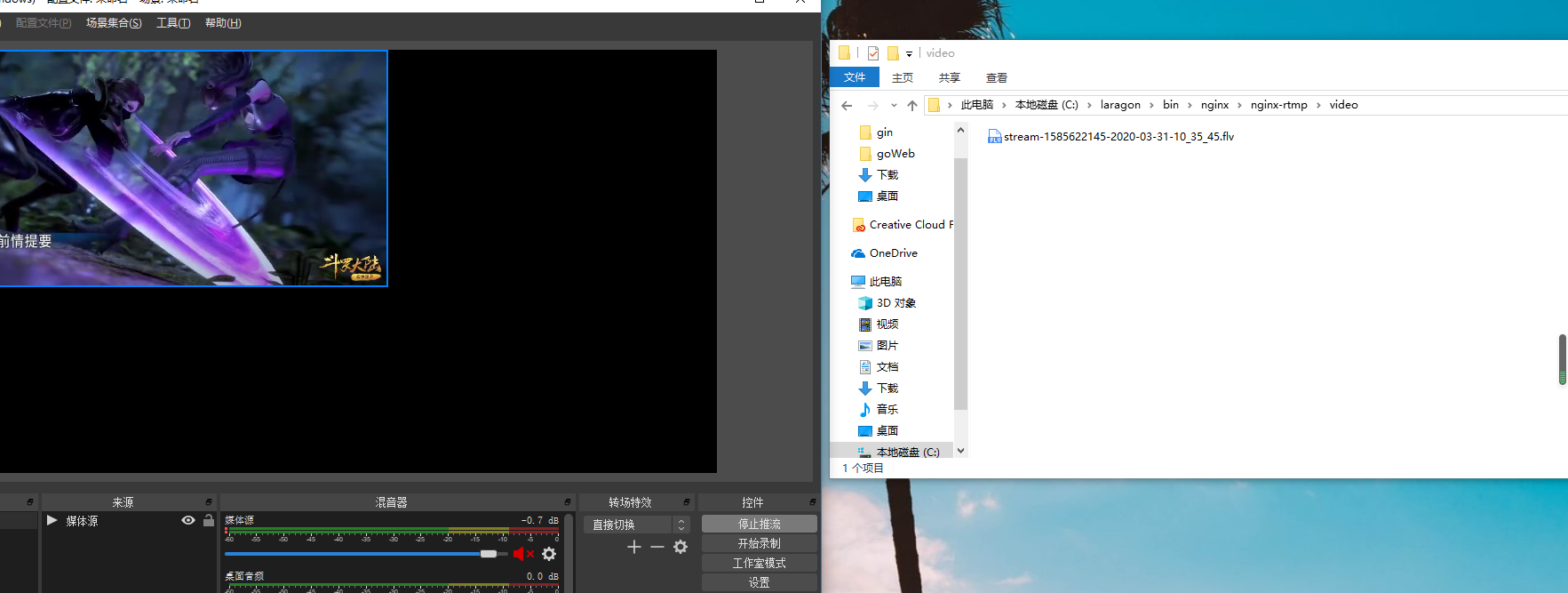This screenshot has height=593, width=1568.
Task: Open the OBS 工具(T) menu
Action: click(173, 23)
